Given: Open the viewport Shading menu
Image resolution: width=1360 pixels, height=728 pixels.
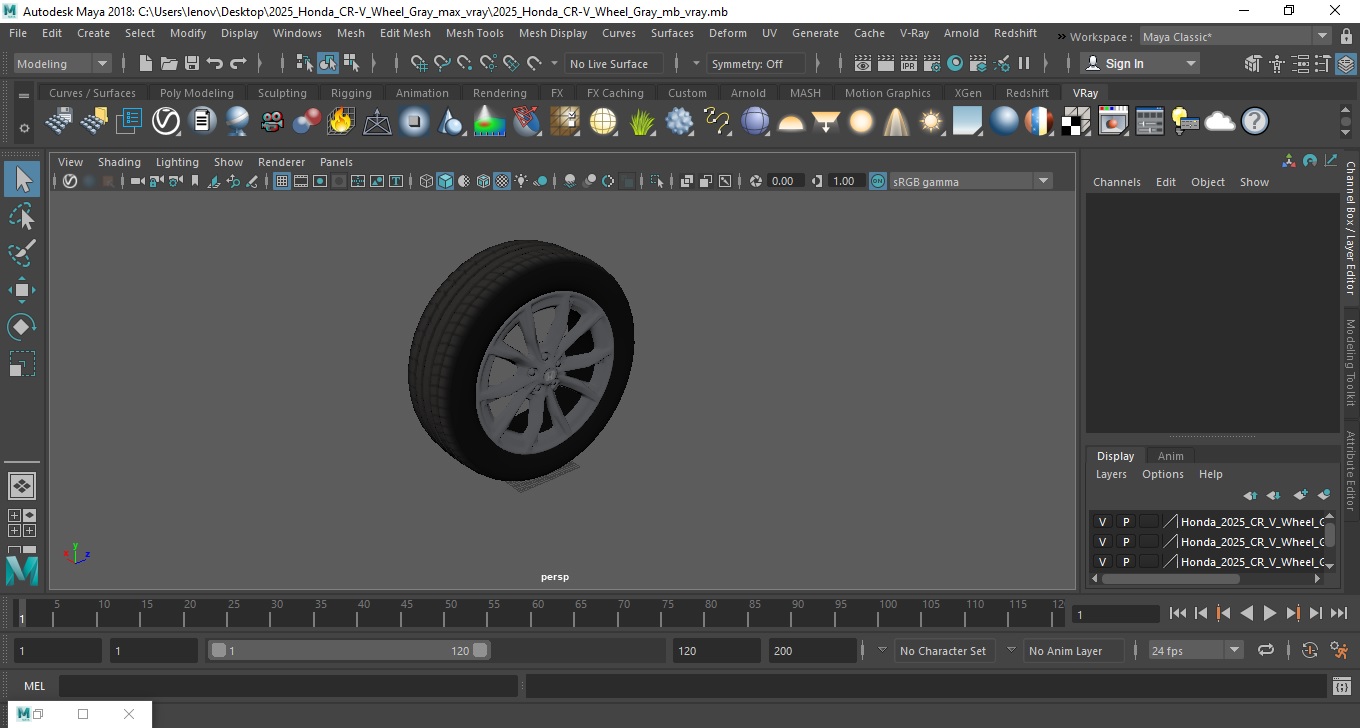Looking at the screenshot, I should pyautogui.click(x=119, y=162).
